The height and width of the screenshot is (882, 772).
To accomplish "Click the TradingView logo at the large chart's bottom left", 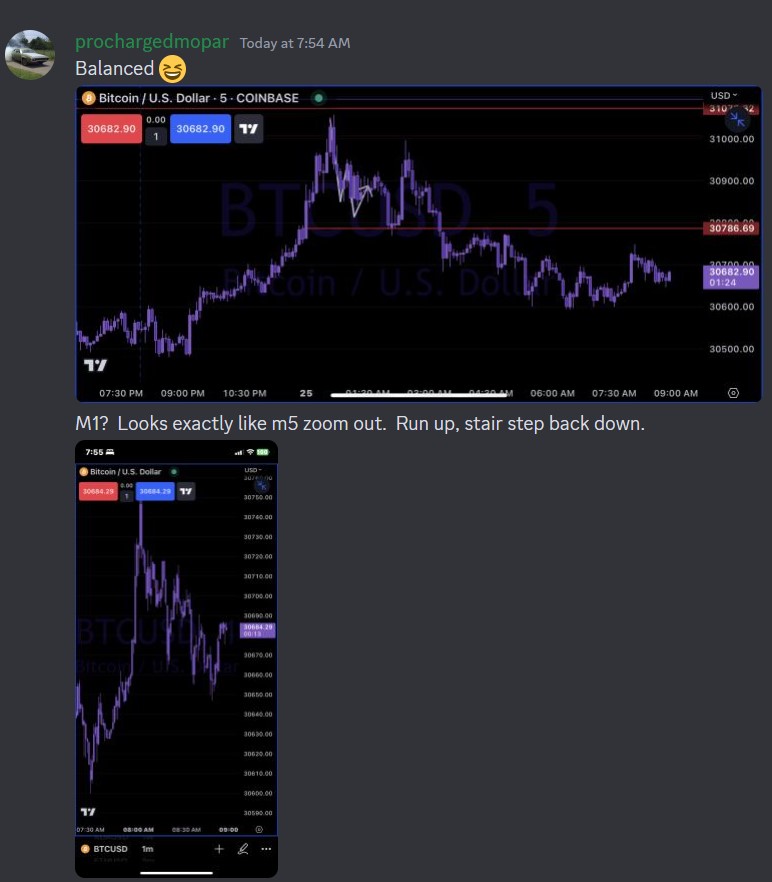I will tap(95, 366).
